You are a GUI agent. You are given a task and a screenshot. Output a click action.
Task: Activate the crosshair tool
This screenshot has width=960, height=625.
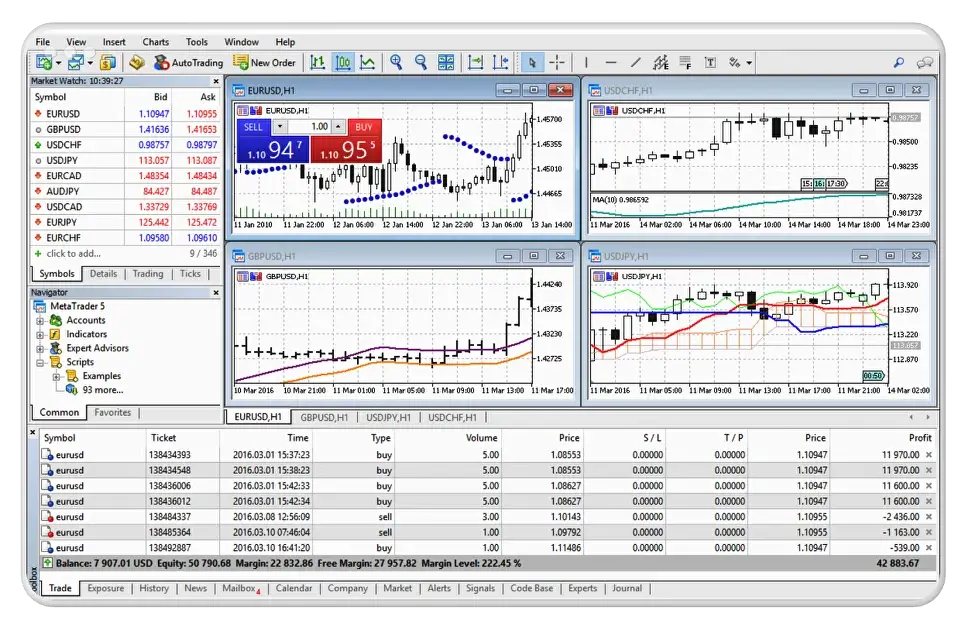click(557, 62)
